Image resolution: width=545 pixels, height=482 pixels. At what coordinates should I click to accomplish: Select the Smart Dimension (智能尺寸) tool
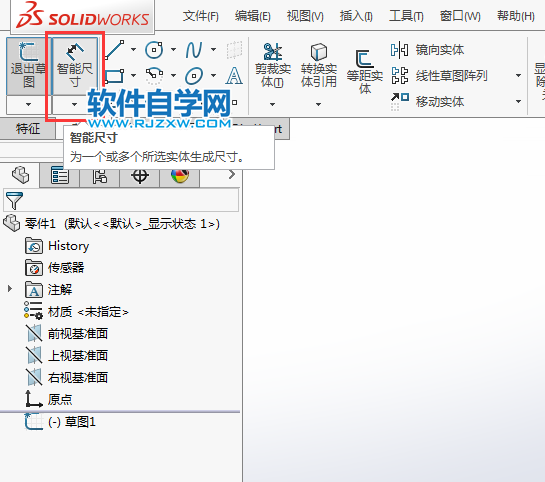point(75,66)
